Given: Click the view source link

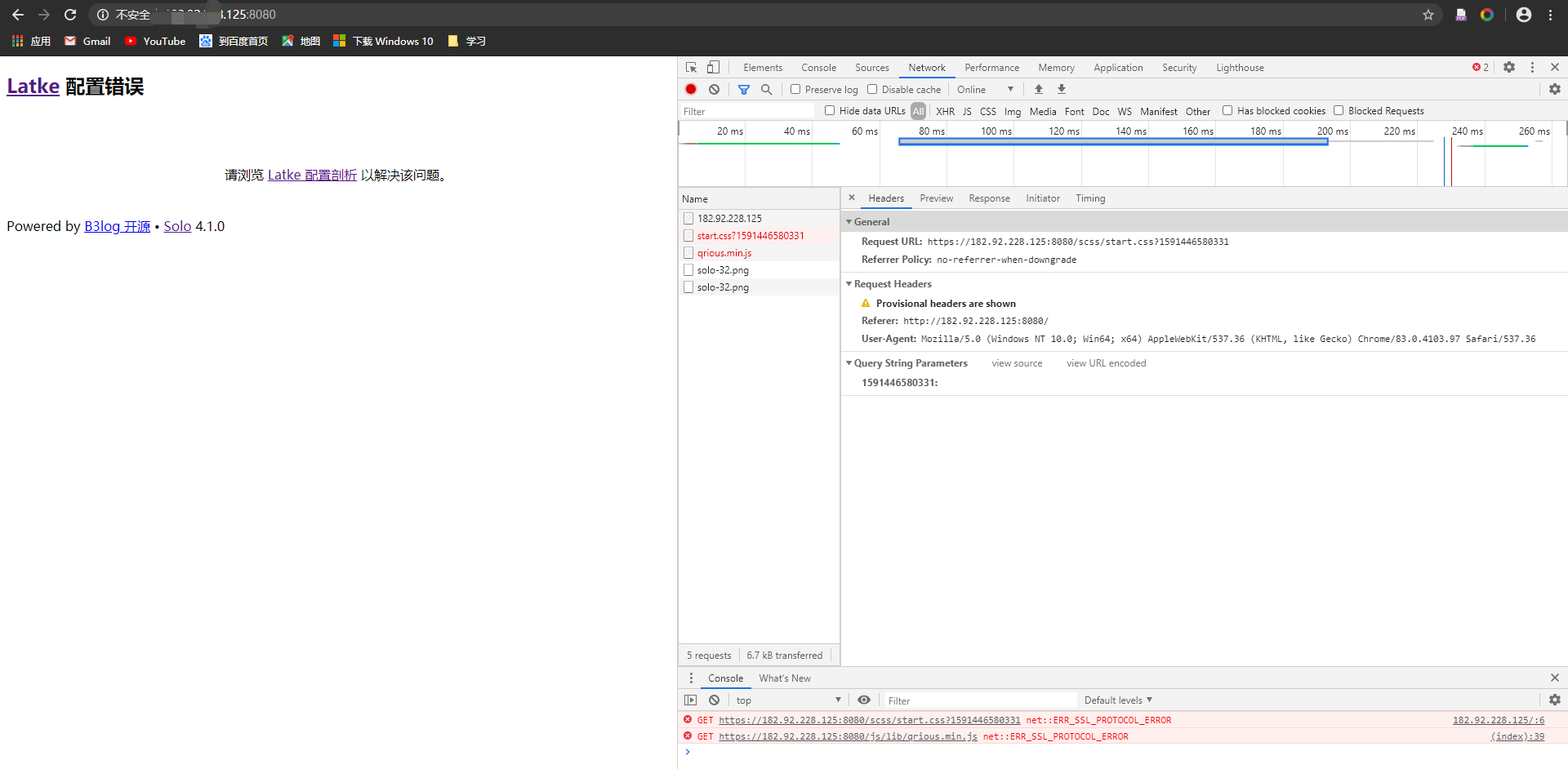Looking at the screenshot, I should 1016,363.
